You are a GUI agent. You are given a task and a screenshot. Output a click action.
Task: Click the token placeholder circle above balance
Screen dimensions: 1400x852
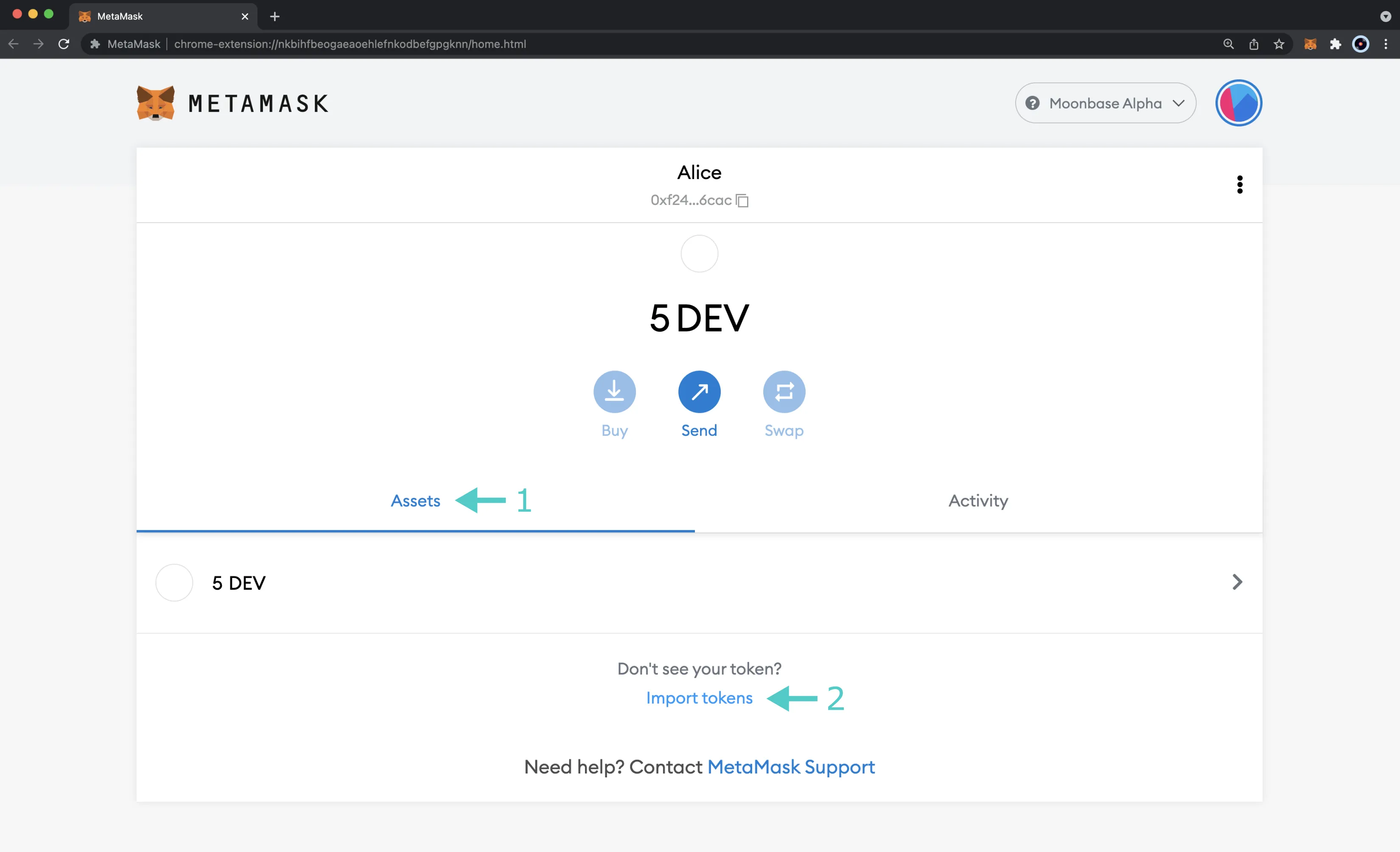699,253
